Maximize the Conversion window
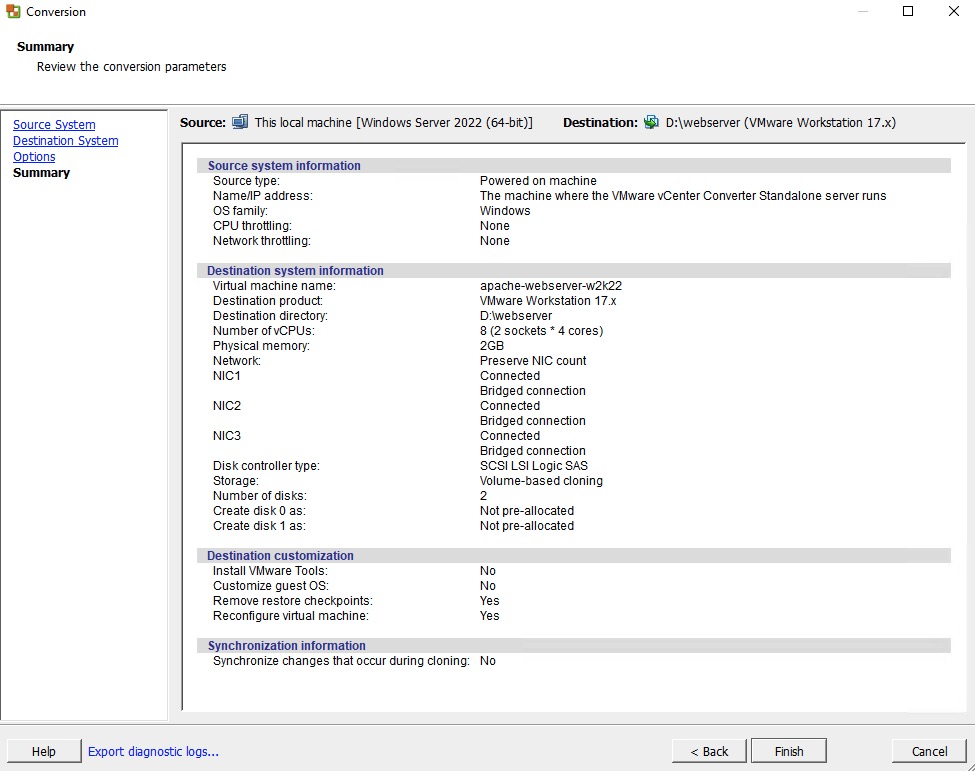The width and height of the screenshot is (975, 771). click(908, 11)
